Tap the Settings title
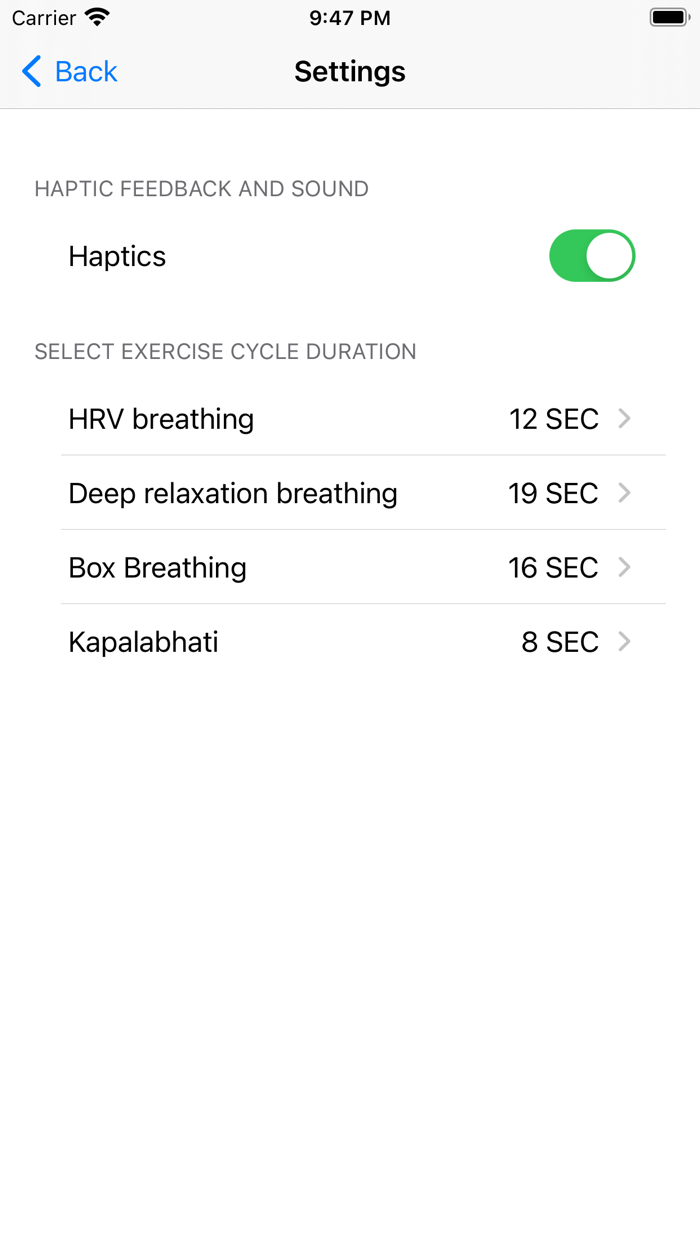 tap(350, 71)
